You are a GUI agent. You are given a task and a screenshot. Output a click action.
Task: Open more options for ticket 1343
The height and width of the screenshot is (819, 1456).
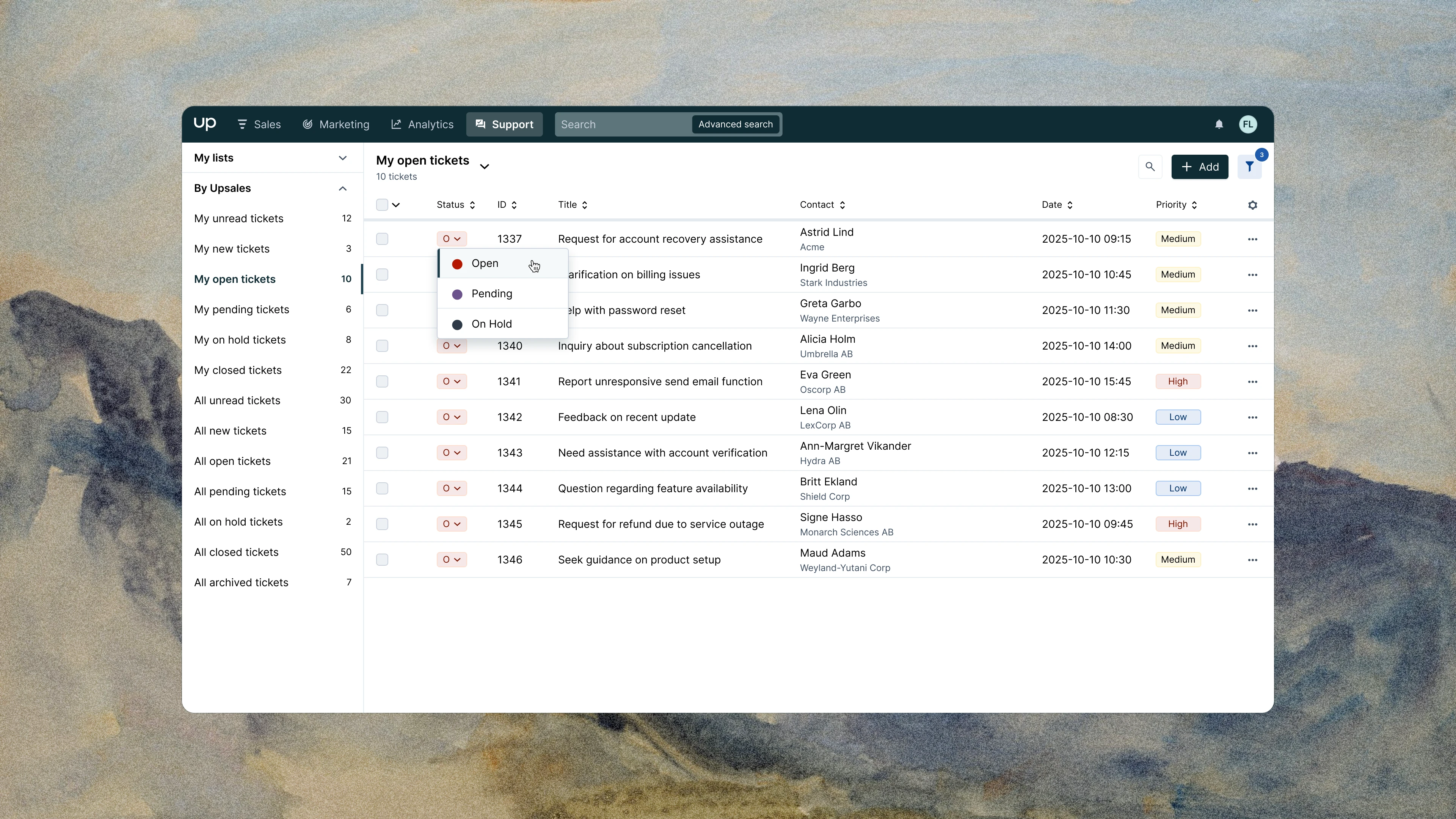tap(1252, 453)
